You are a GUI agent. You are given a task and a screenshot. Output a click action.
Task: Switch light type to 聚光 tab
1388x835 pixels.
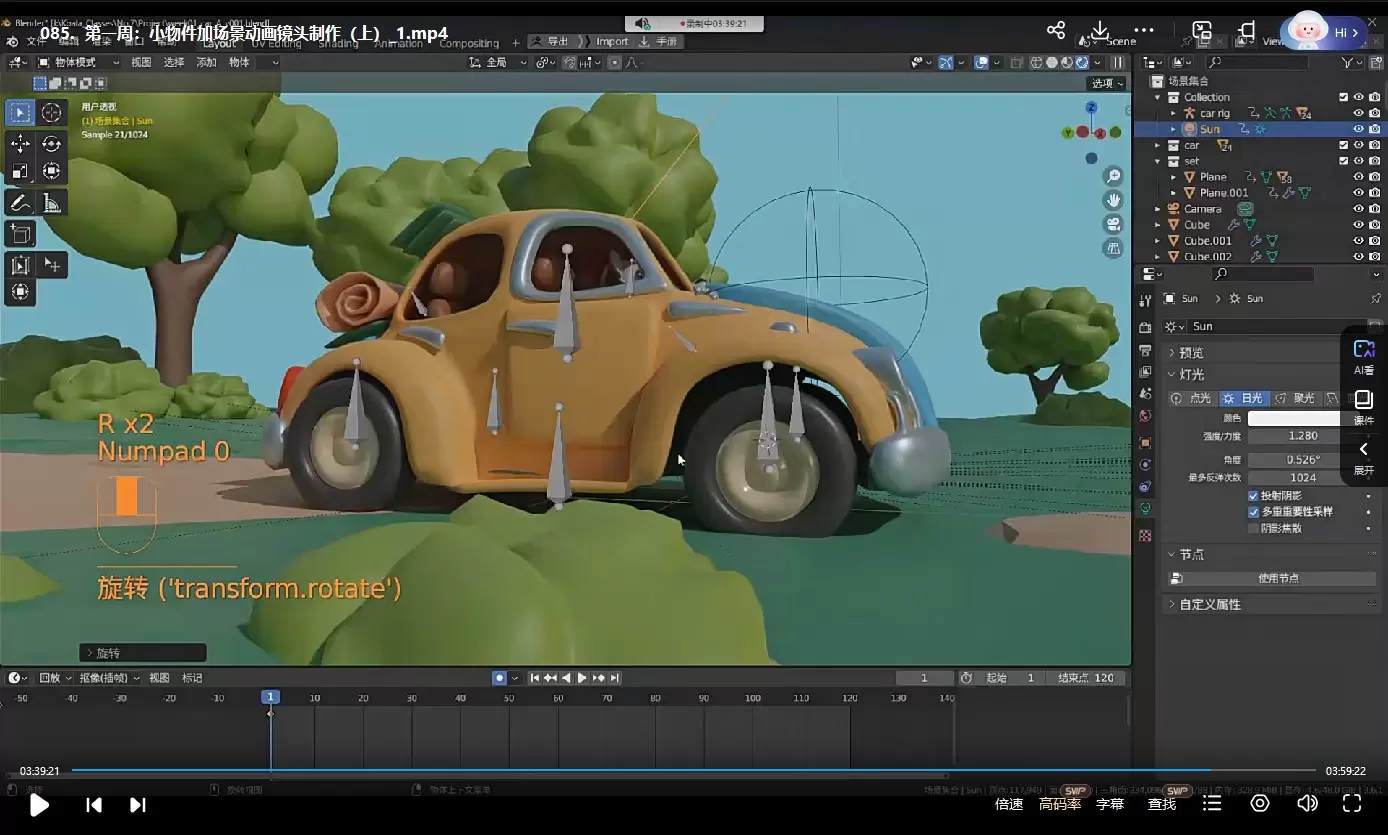tap(1295, 398)
